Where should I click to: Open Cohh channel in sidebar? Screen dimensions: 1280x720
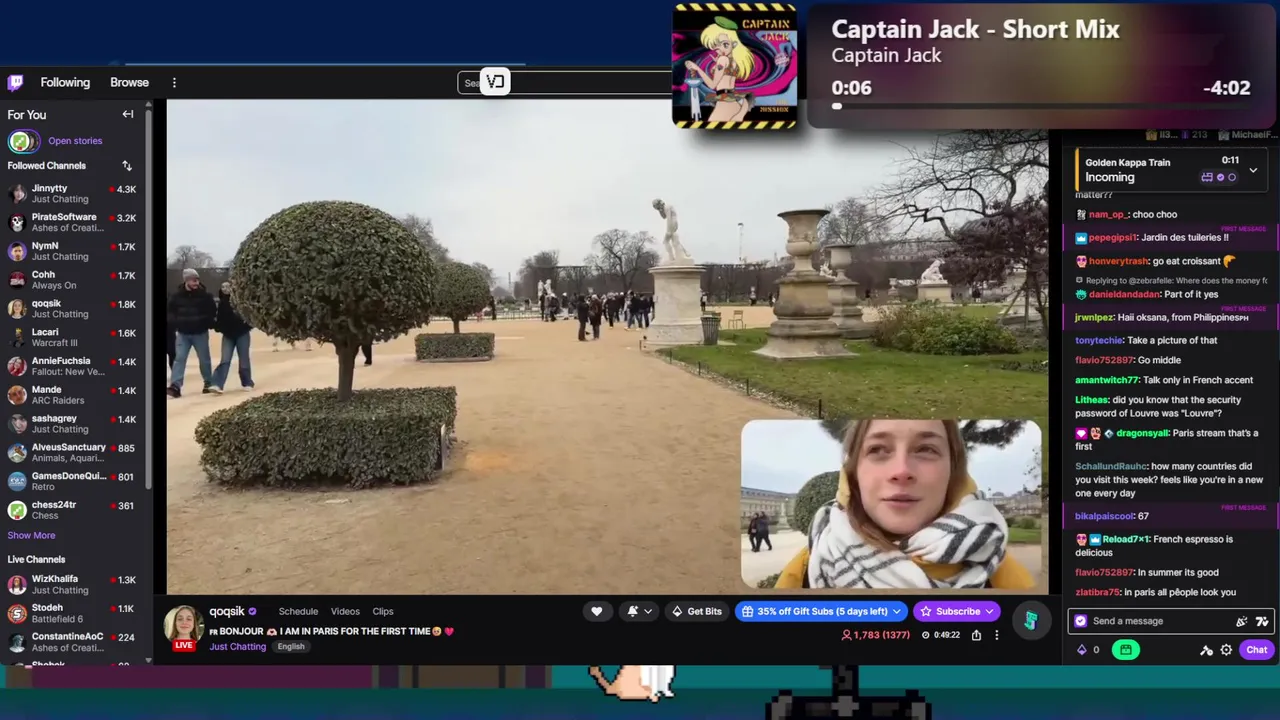(x=72, y=280)
